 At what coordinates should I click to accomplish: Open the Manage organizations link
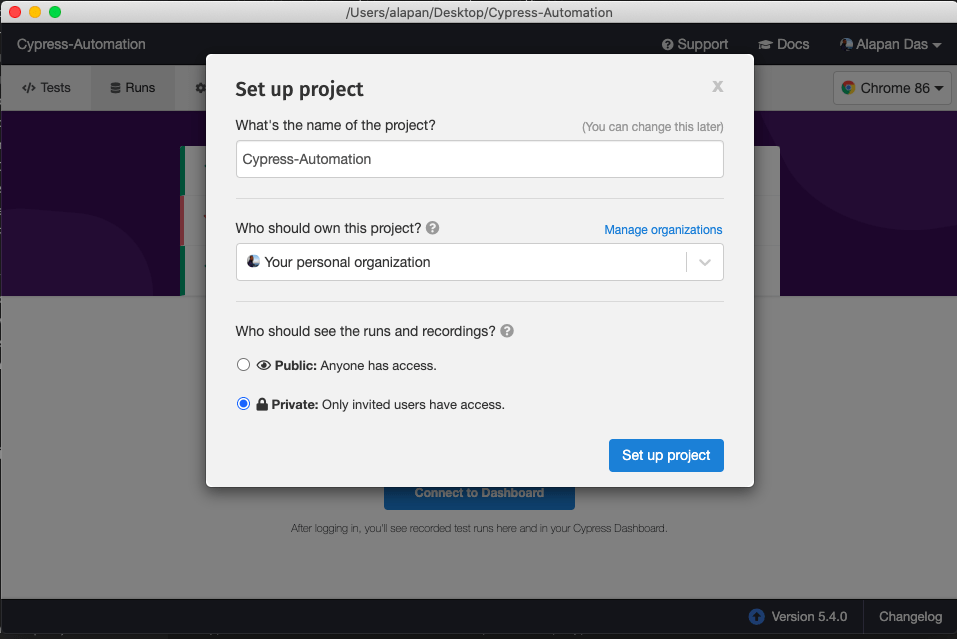tap(663, 230)
